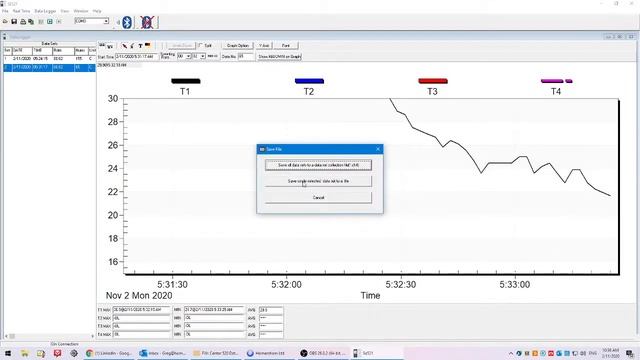Screen dimensions: 640x360
Task: Open the File menu
Action: (5, 11)
